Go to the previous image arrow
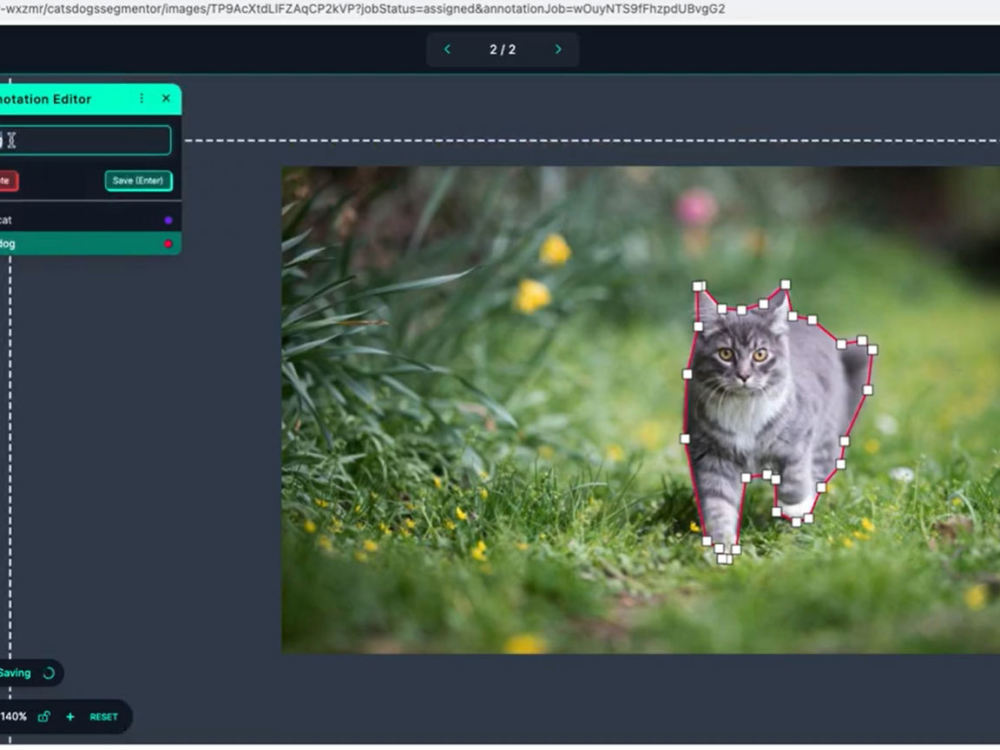Viewport: 1000px width, 750px height. [x=447, y=49]
